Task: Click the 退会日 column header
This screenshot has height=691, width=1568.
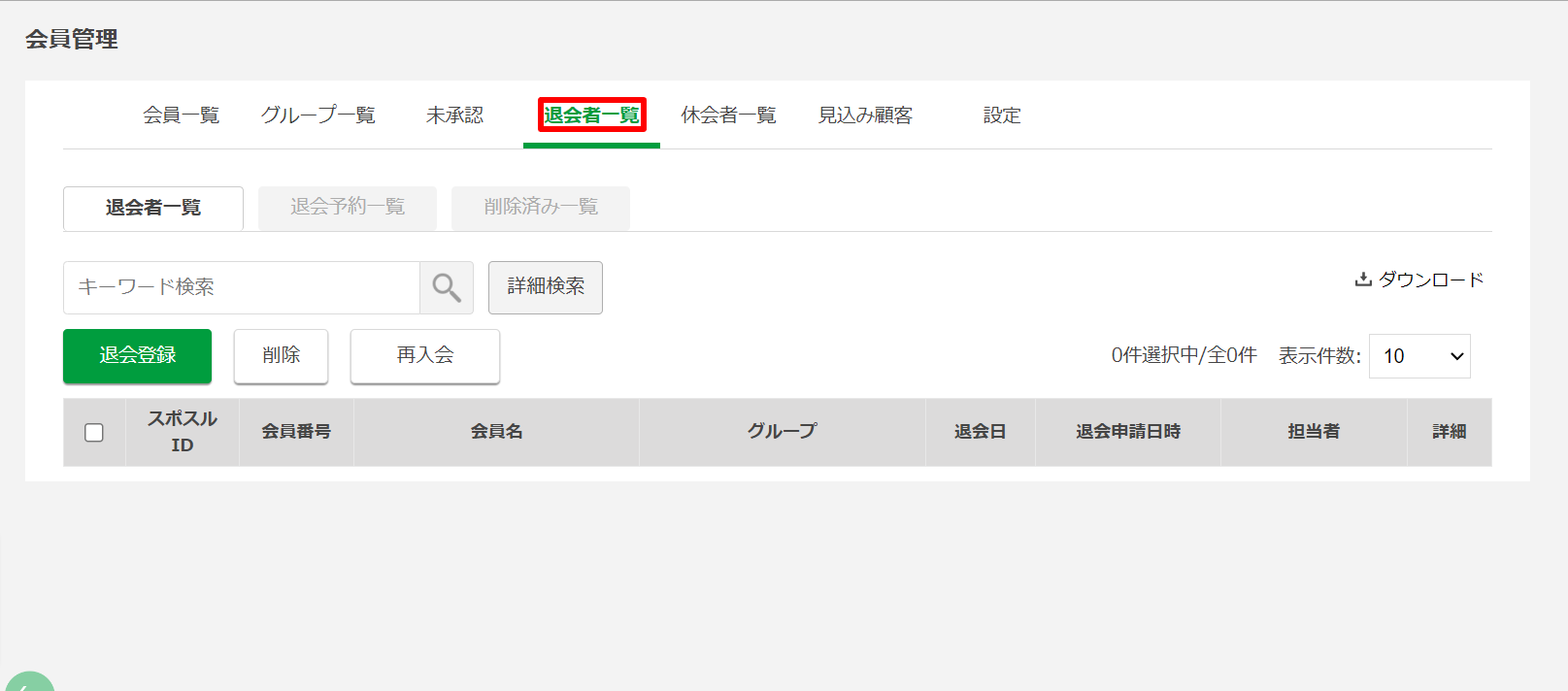Action: [x=980, y=432]
